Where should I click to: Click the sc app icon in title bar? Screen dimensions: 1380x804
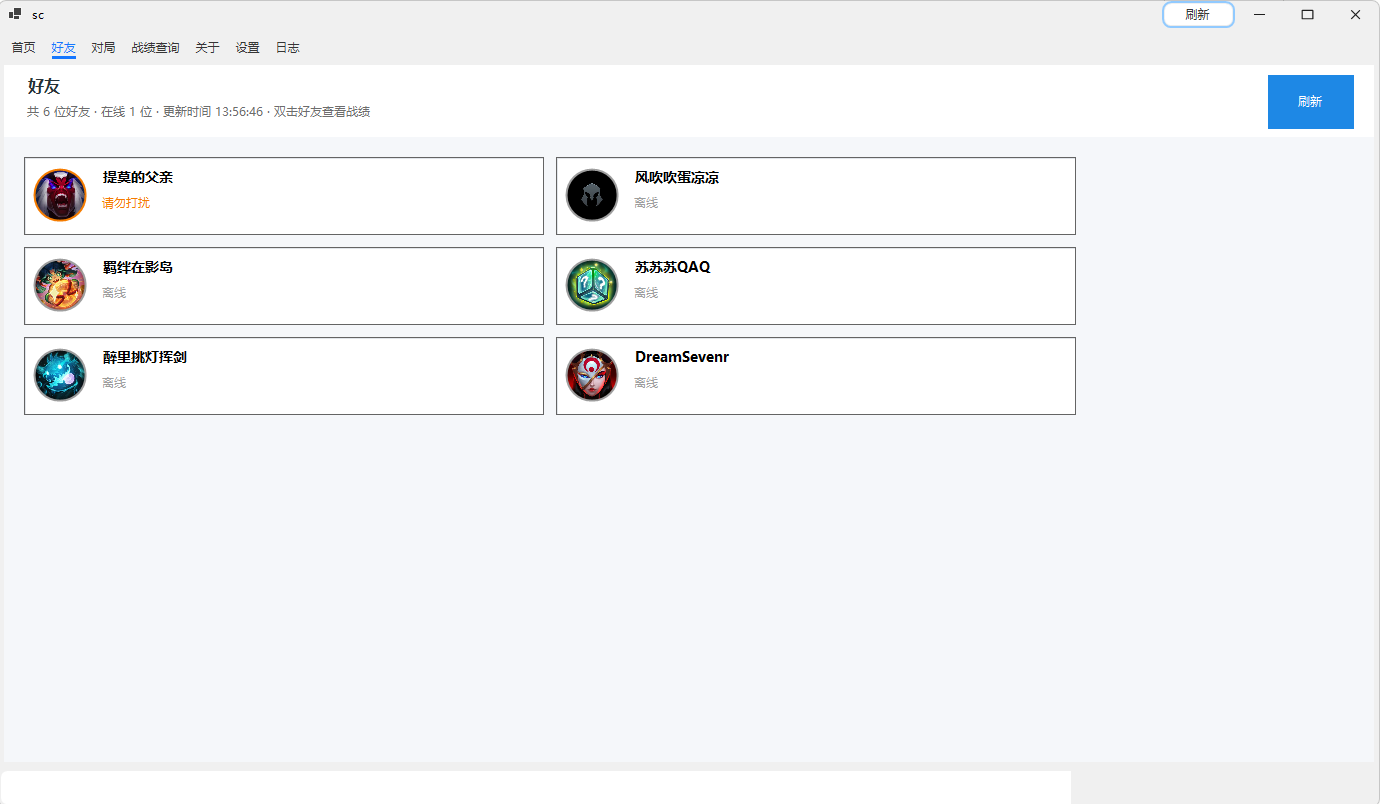pos(15,14)
